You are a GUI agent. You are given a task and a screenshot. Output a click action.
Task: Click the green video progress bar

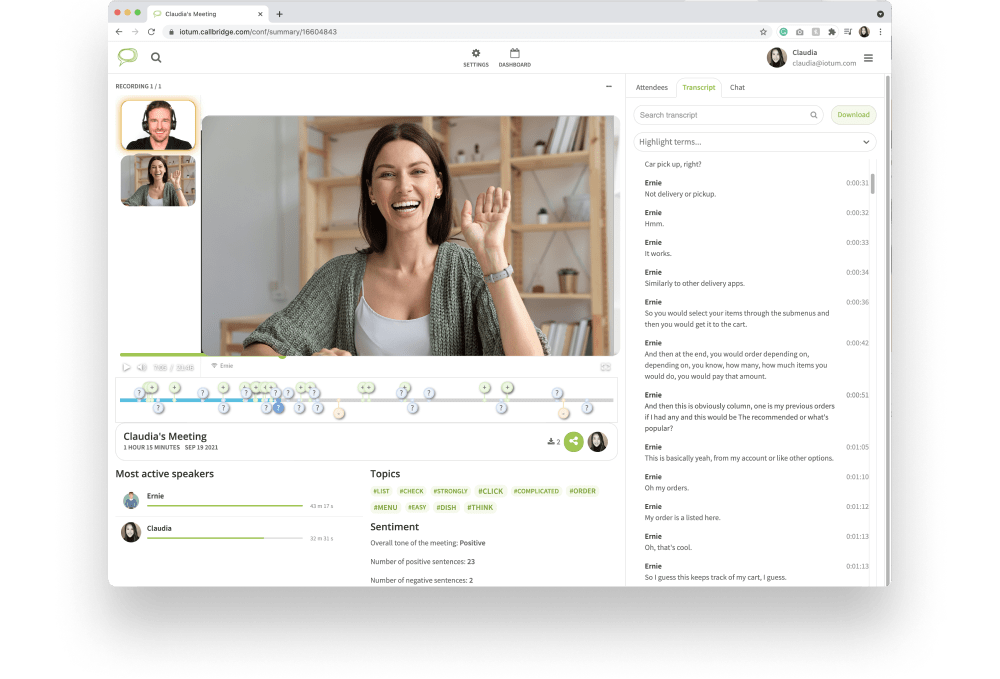[x=200, y=354]
